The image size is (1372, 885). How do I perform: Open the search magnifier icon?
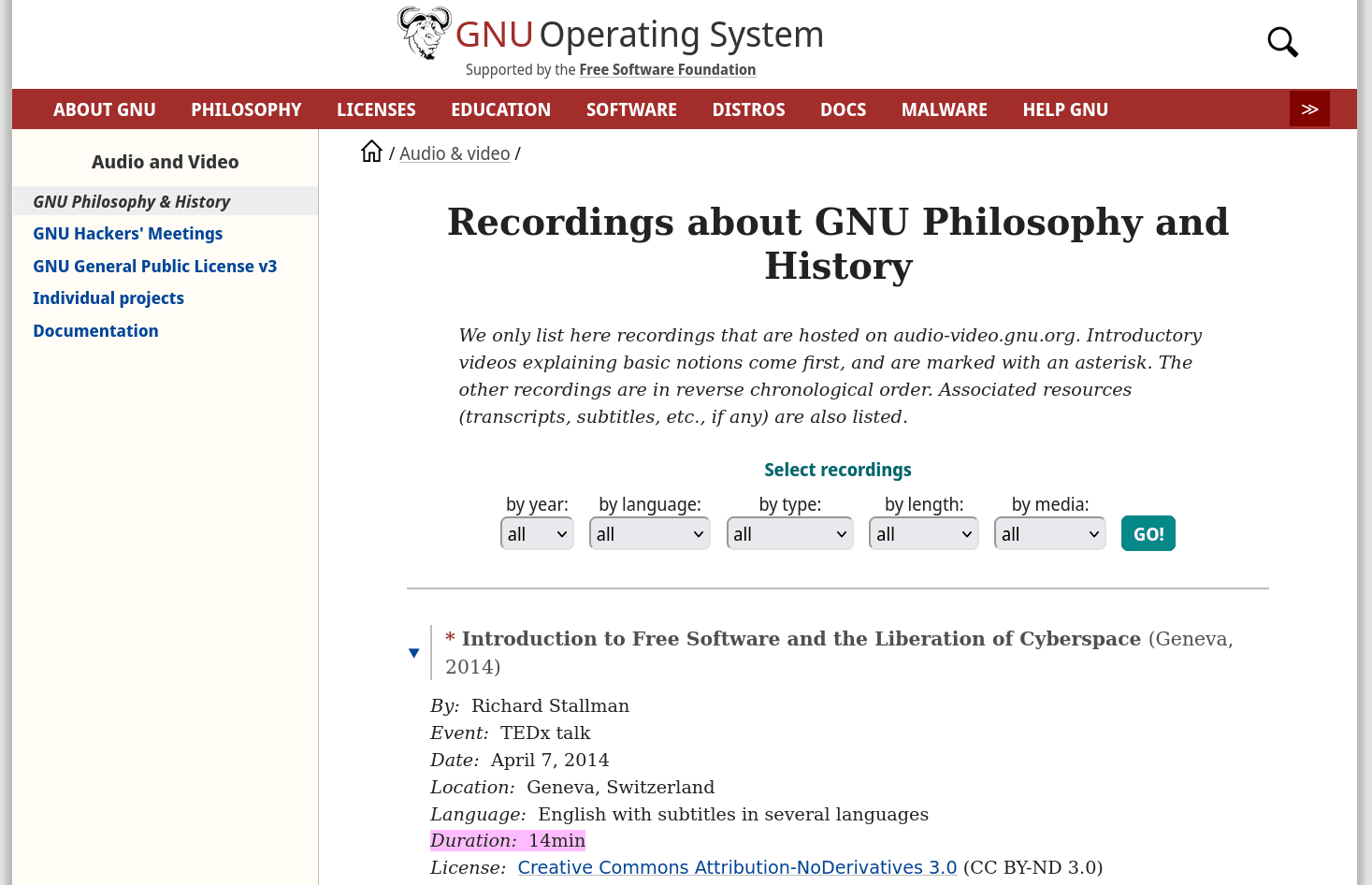(1282, 42)
